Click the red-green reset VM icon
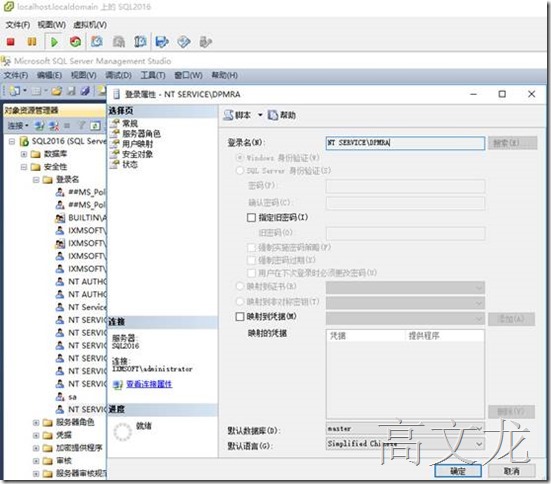This screenshot has width=551, height=484. (x=75, y=42)
